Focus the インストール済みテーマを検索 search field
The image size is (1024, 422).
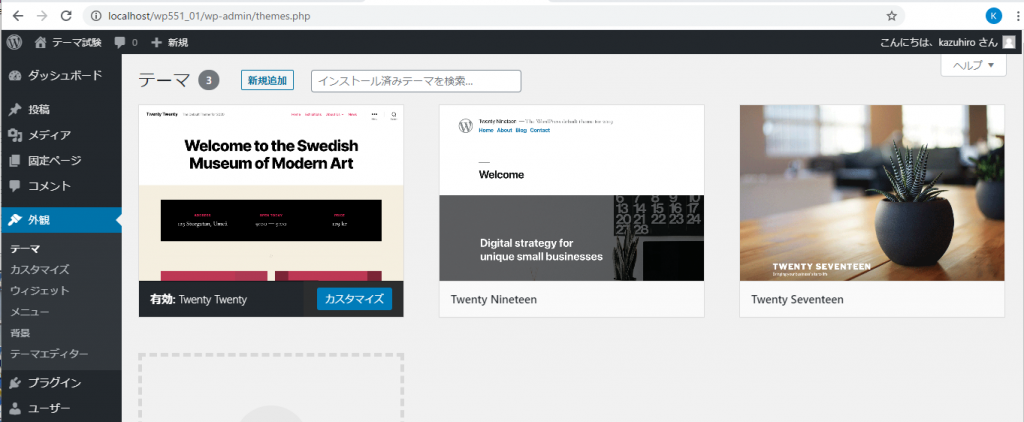point(416,81)
